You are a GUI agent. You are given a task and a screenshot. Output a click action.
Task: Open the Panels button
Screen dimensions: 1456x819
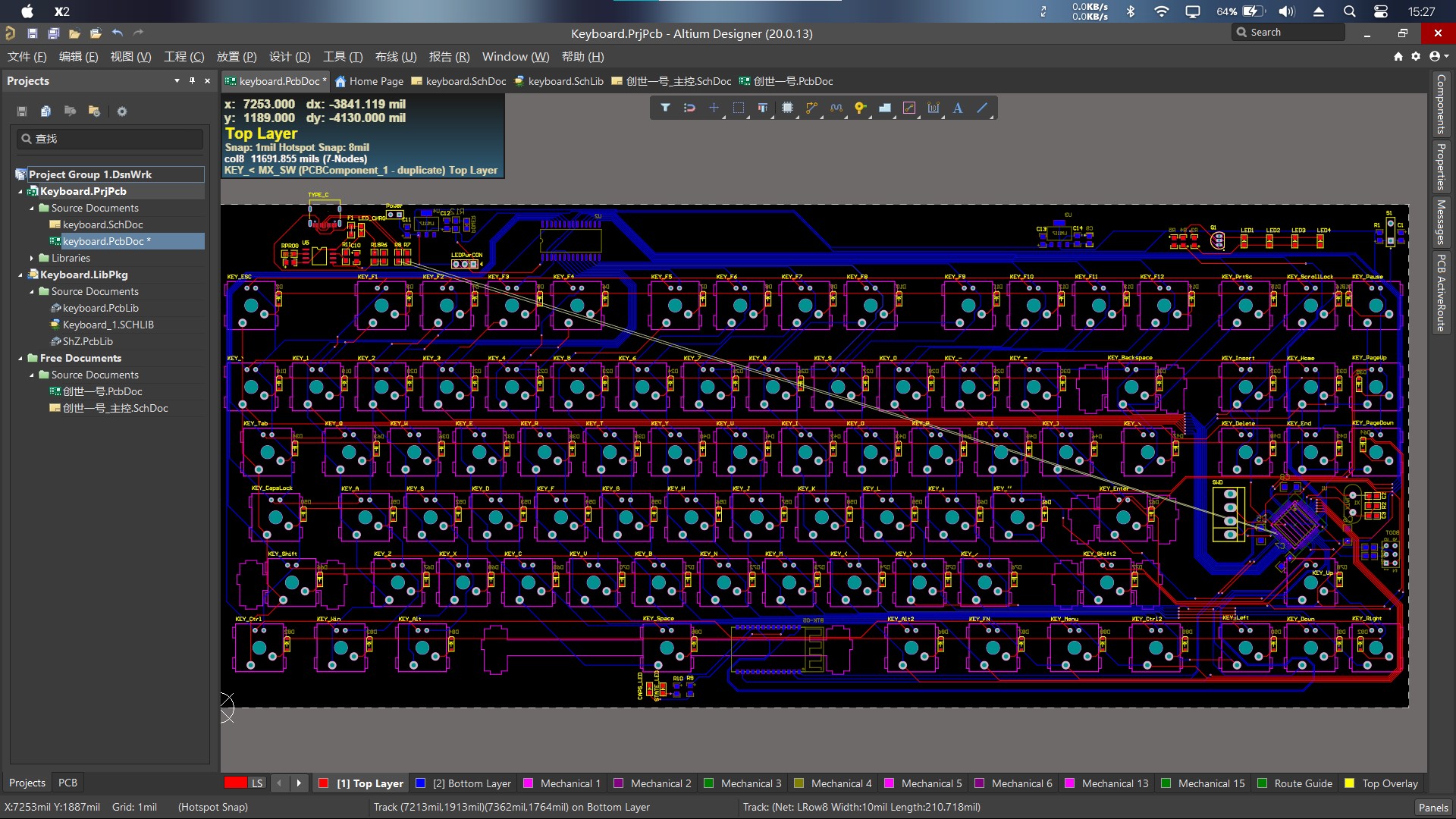1433,808
